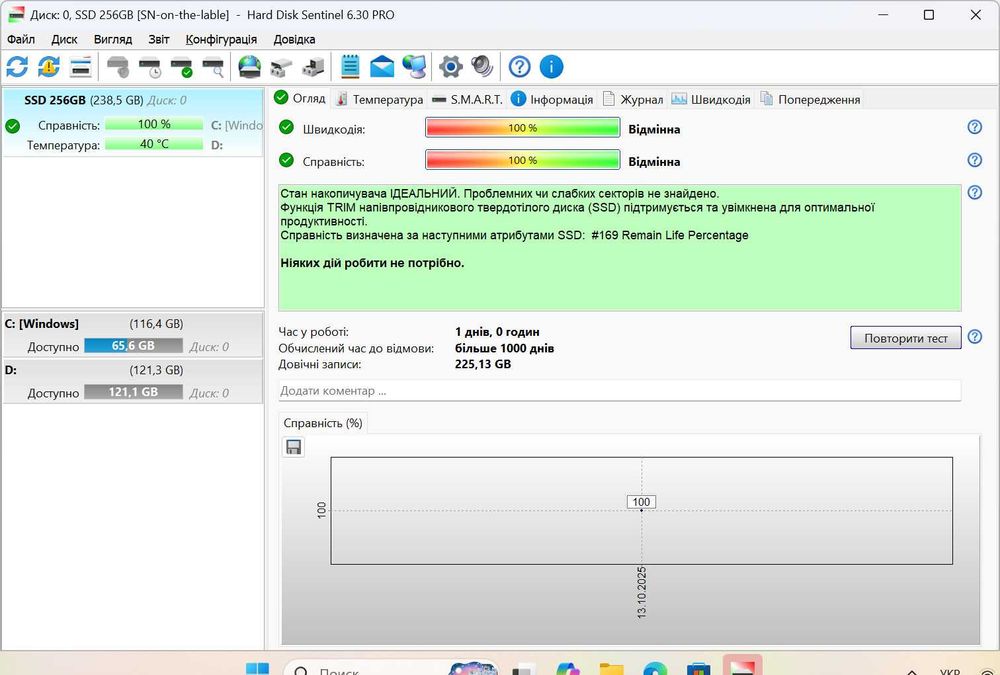Click the gray disk with shield icon
The height and width of the screenshot is (675, 1000).
(118, 66)
